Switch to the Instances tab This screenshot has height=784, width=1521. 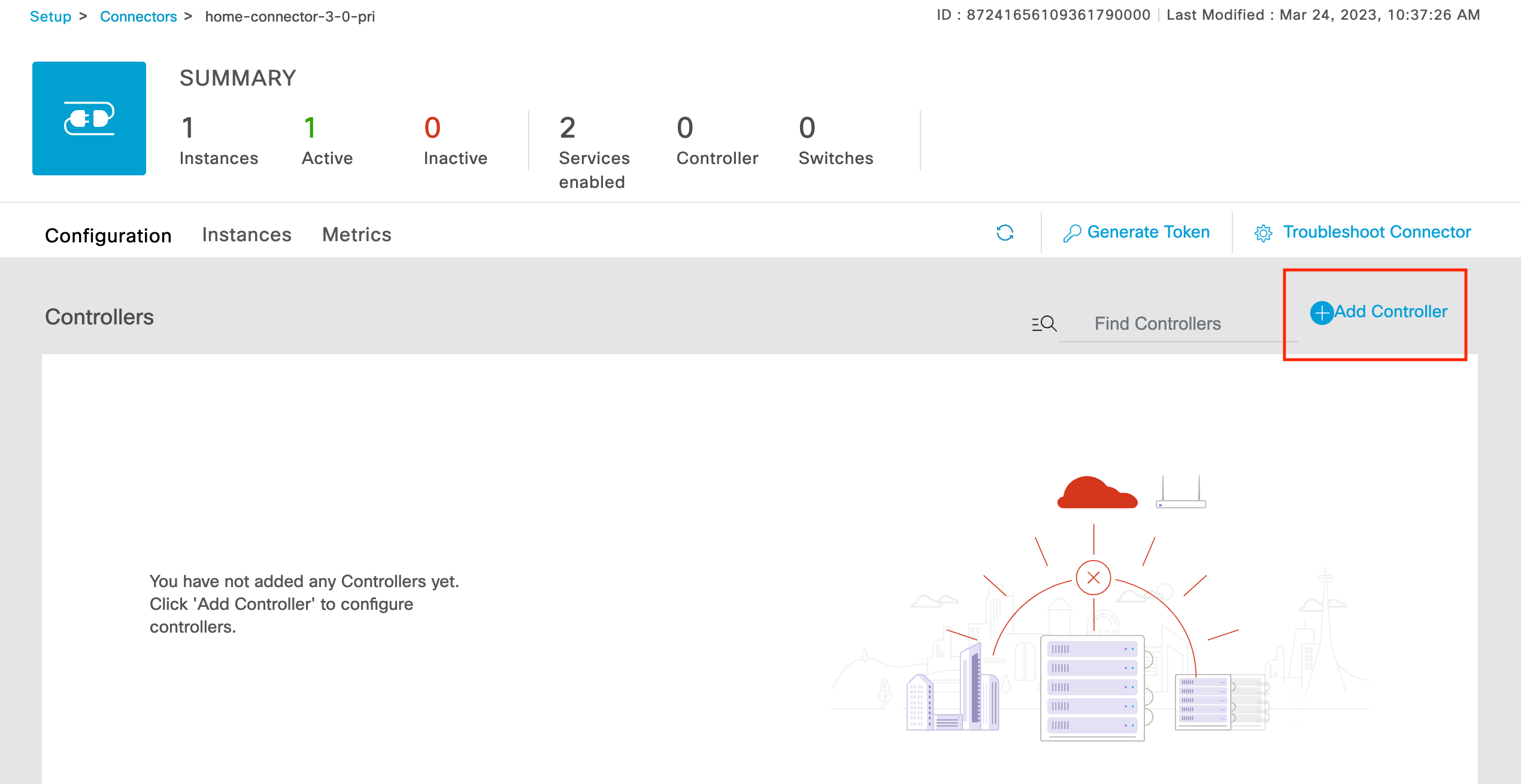click(247, 235)
